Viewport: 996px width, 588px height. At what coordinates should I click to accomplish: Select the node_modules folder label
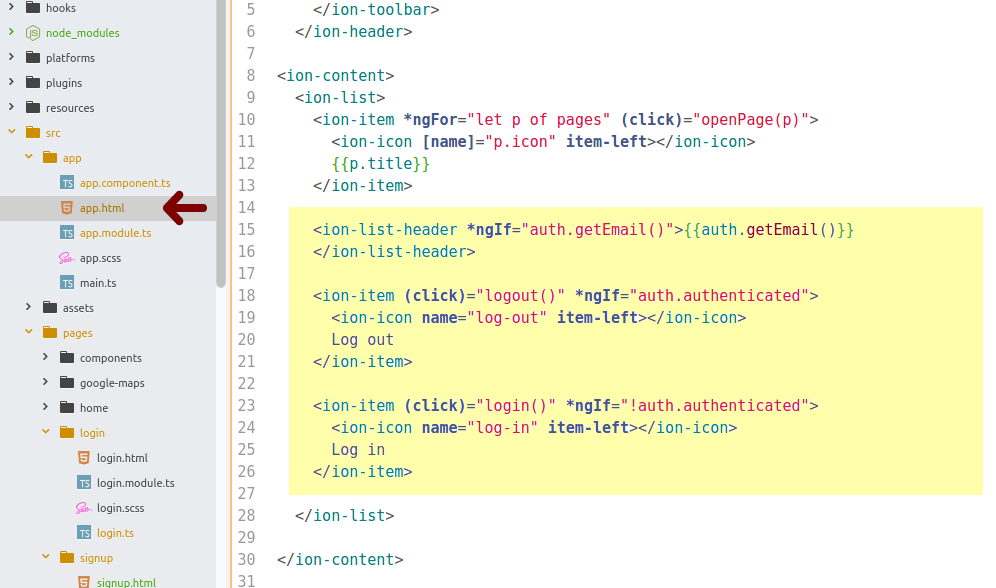coord(83,32)
